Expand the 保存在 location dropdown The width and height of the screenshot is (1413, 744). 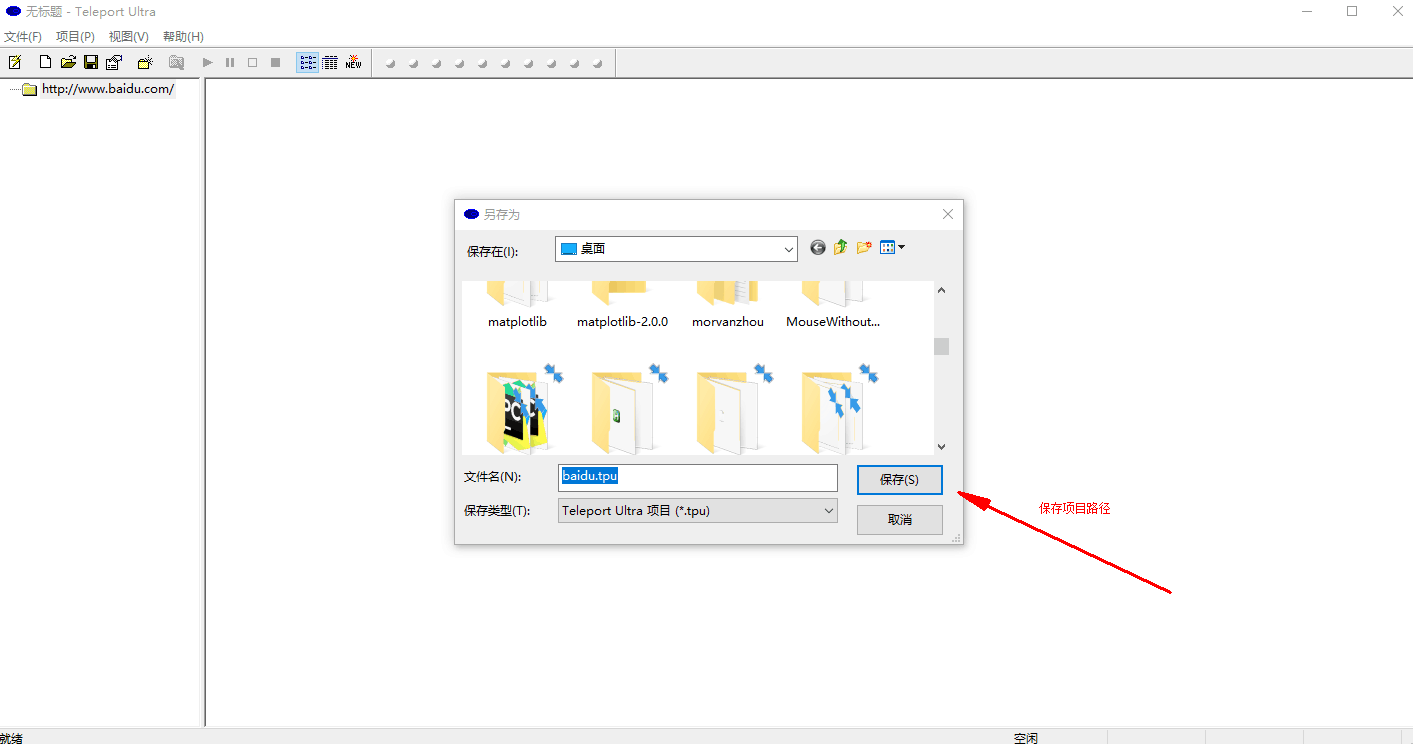[x=788, y=249]
